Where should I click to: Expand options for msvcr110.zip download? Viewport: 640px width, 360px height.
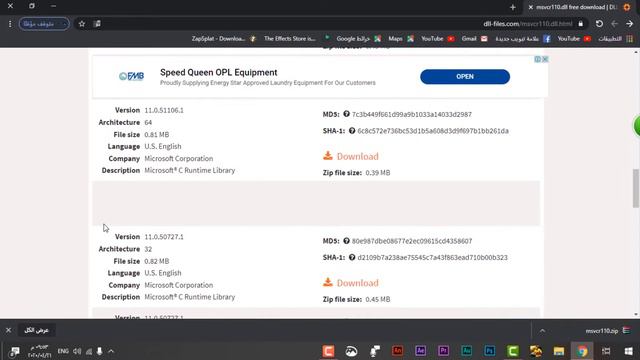tap(542, 331)
